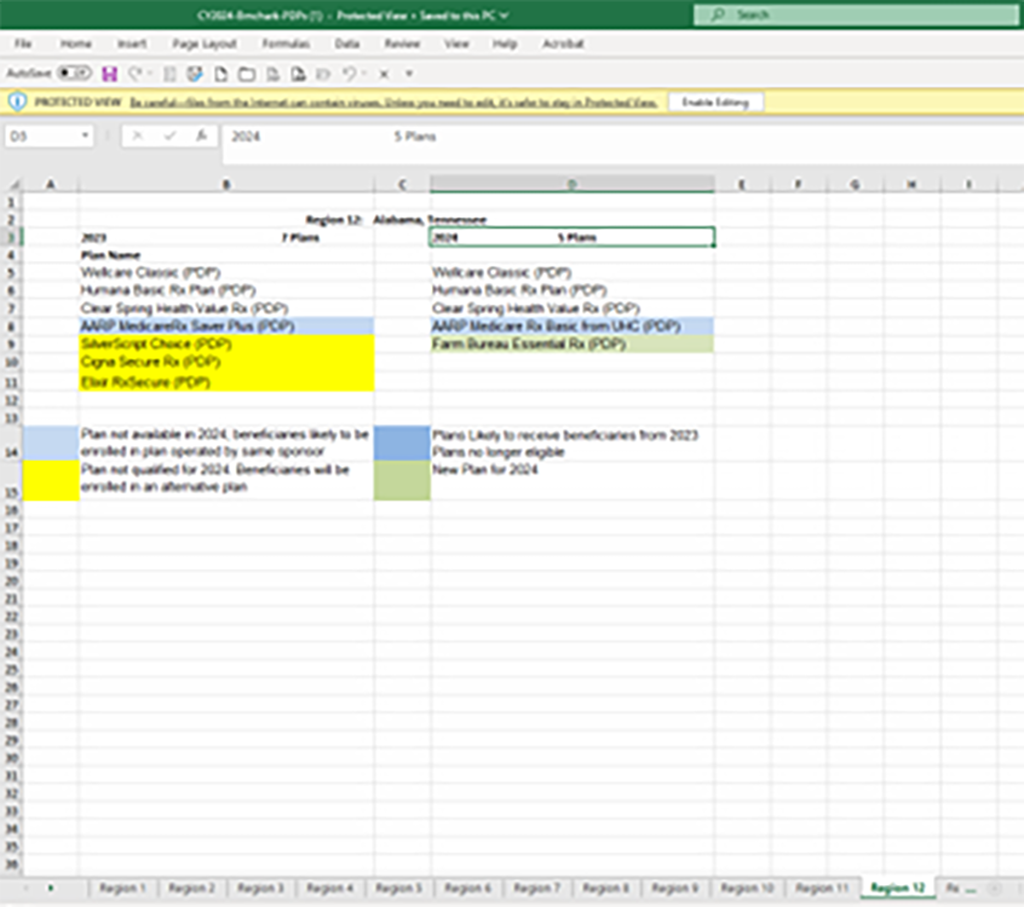Click the purple Save icon
Viewport: 1024px width, 907px height.
(110, 74)
